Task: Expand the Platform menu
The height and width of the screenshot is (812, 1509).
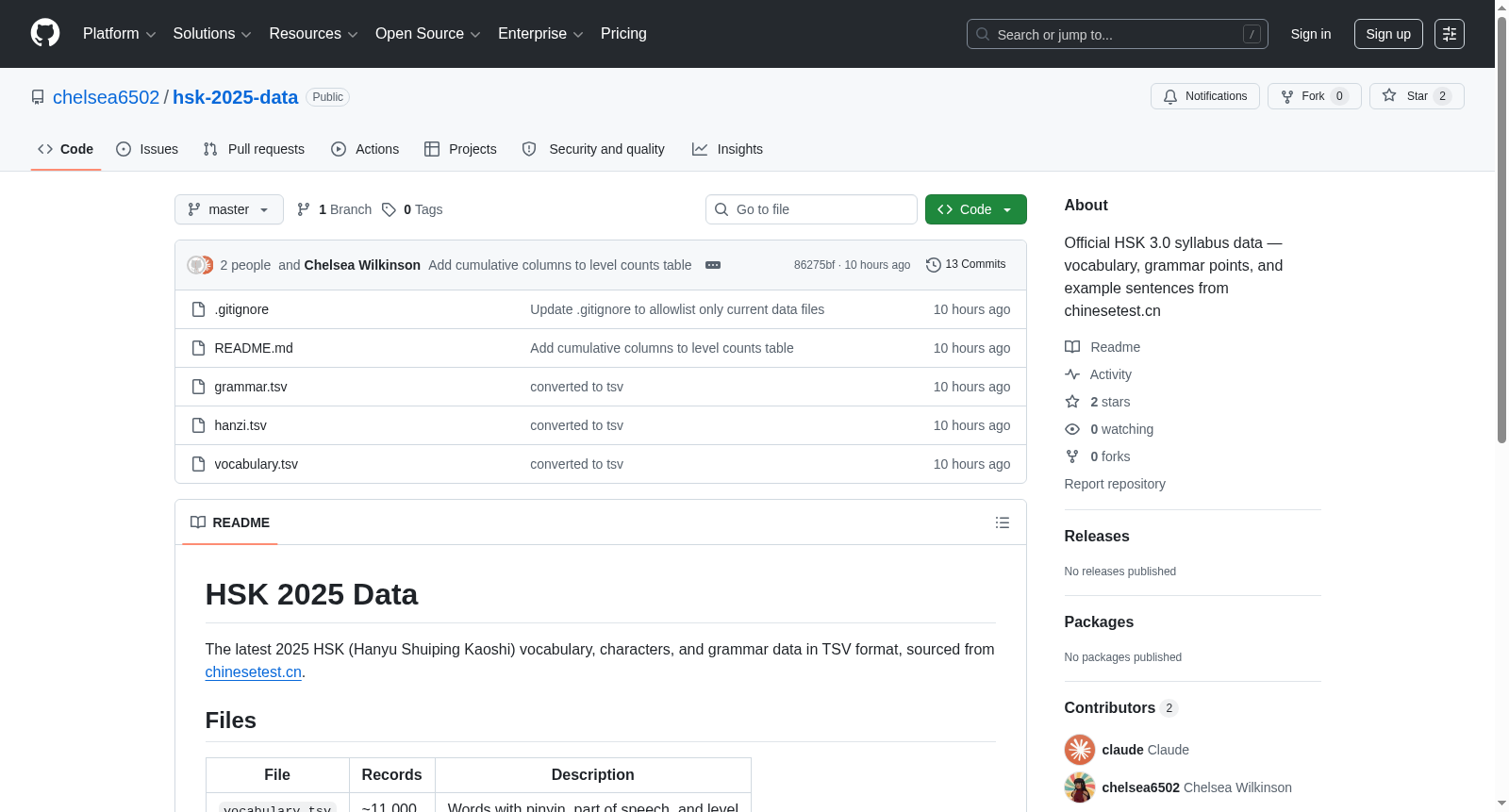Action: 120,34
